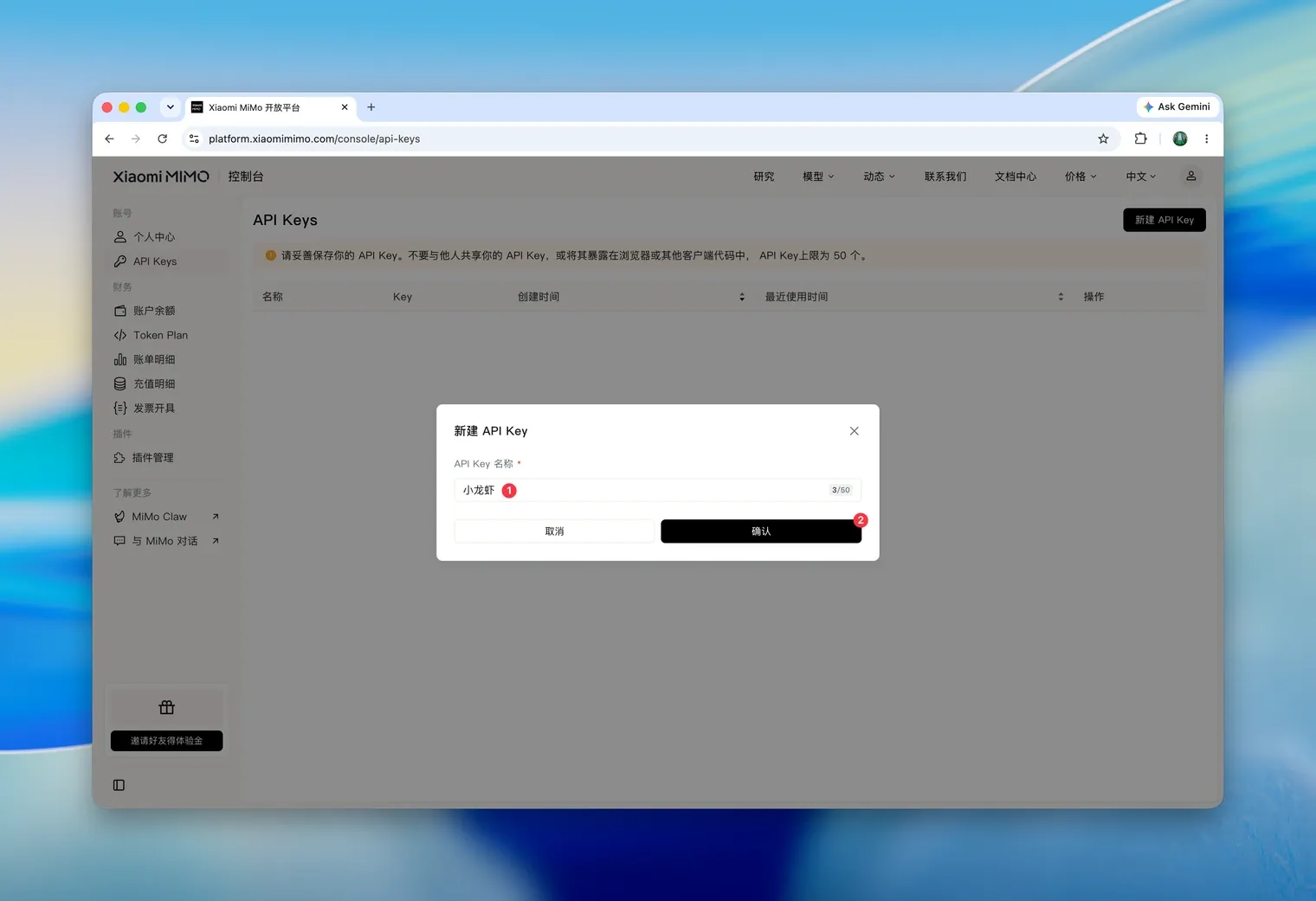This screenshot has width=1316, height=901.
Task: Click the 新建 API Key button
Action: [1164, 220]
